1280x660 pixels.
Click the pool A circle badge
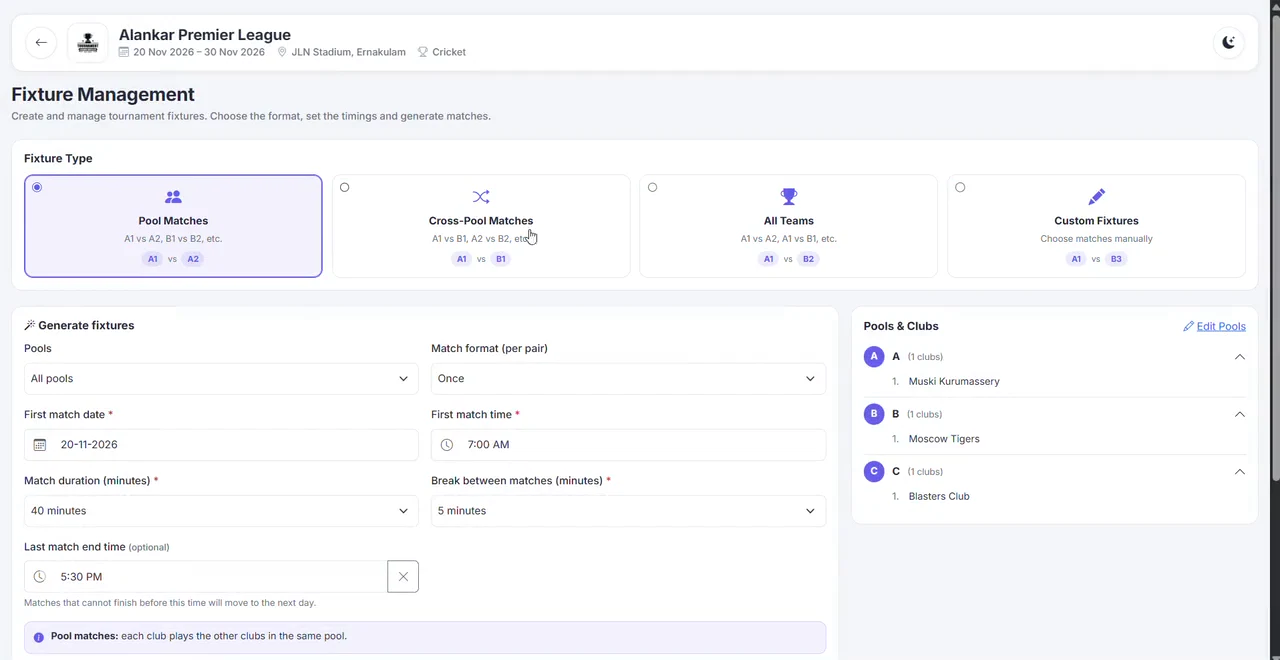click(x=874, y=357)
